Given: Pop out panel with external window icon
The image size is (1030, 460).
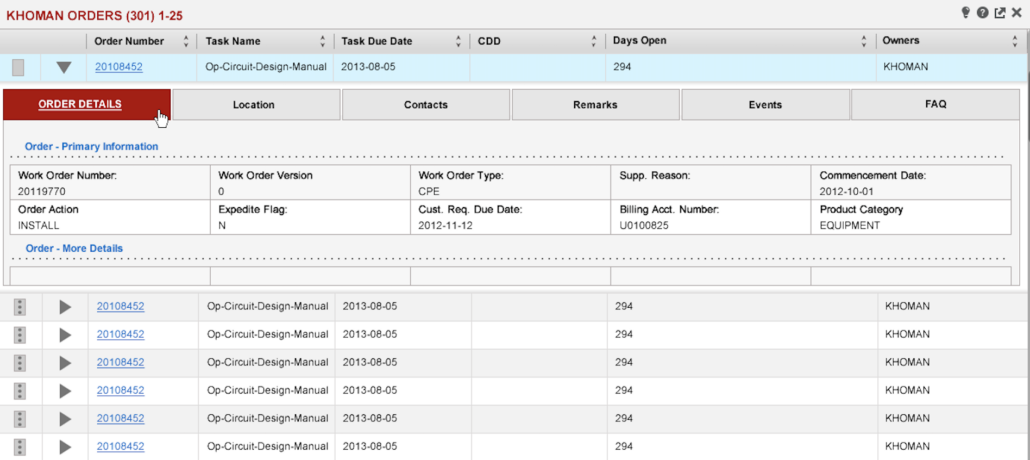Looking at the screenshot, I should tap(1000, 13).
